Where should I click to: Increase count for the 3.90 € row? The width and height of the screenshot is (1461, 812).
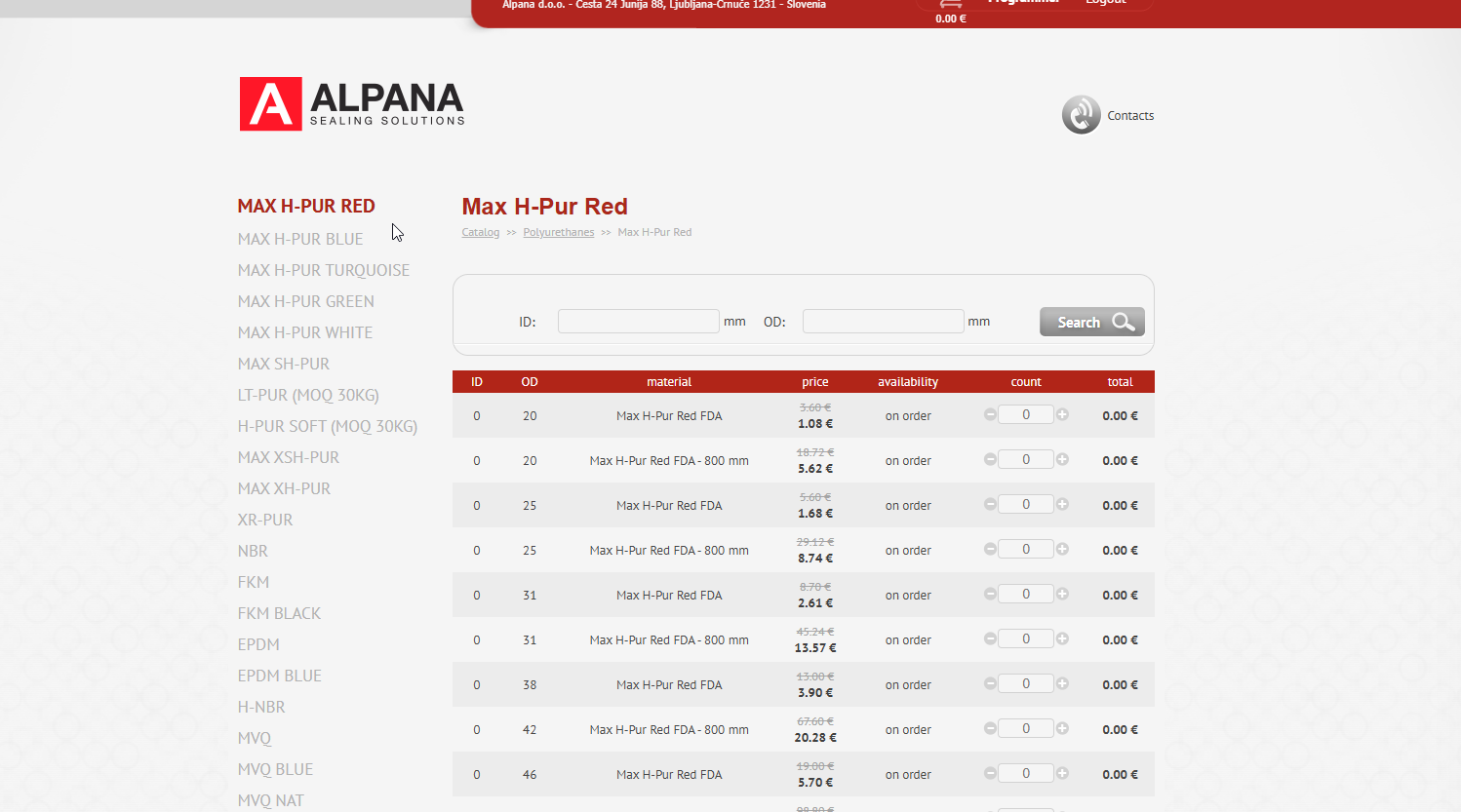(1062, 683)
